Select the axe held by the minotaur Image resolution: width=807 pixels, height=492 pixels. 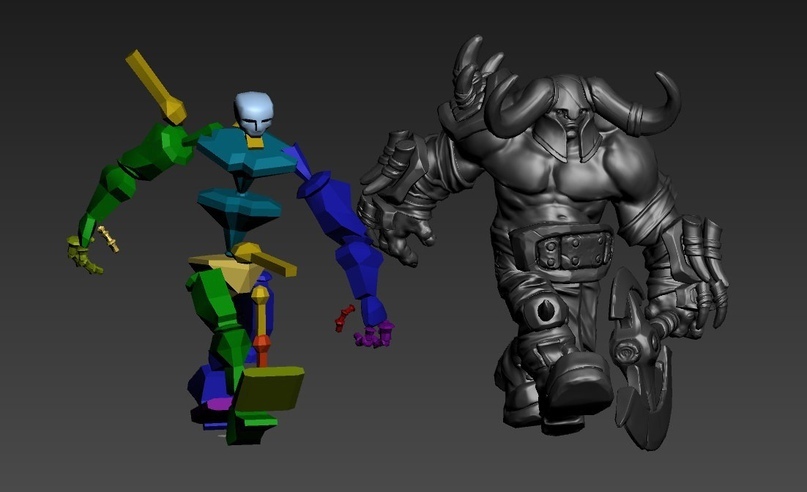coord(641,358)
